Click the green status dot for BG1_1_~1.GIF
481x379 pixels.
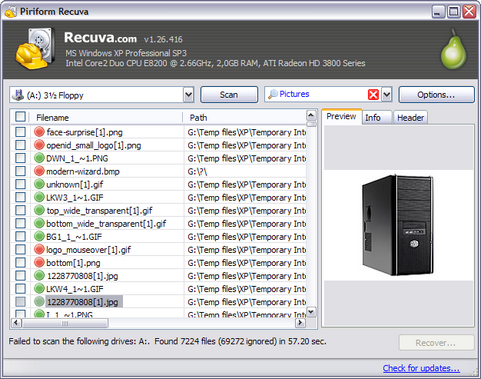[x=39, y=236]
